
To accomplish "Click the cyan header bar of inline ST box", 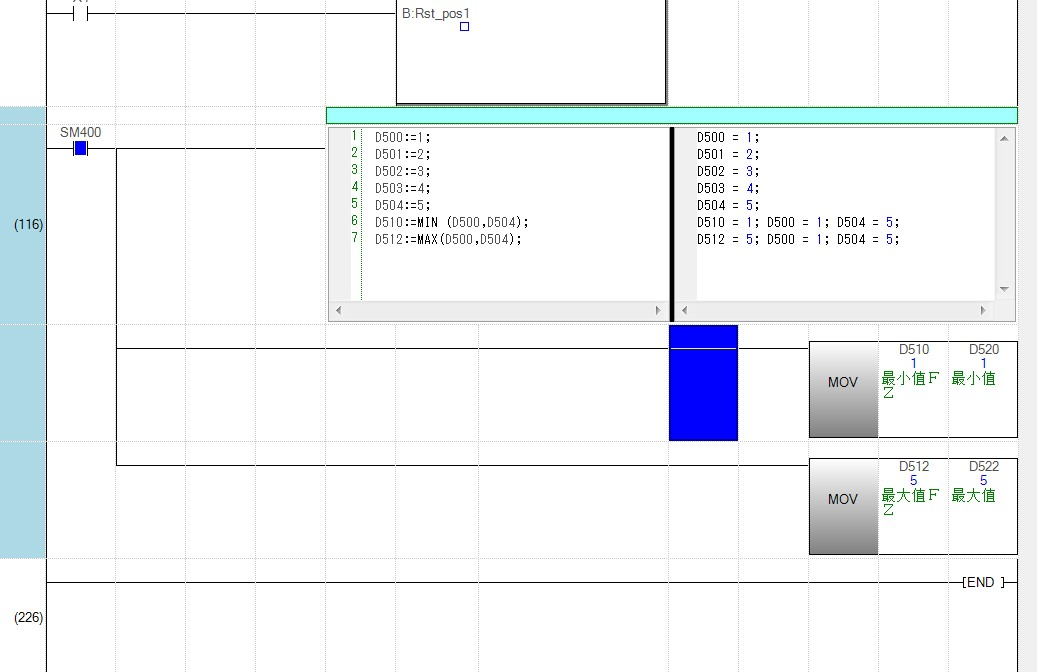I will [x=671, y=115].
